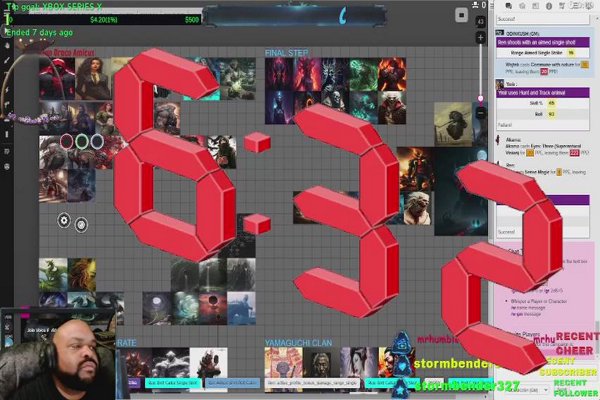
Task: Open the Chat tab in the sidebar
Action: 509,6
